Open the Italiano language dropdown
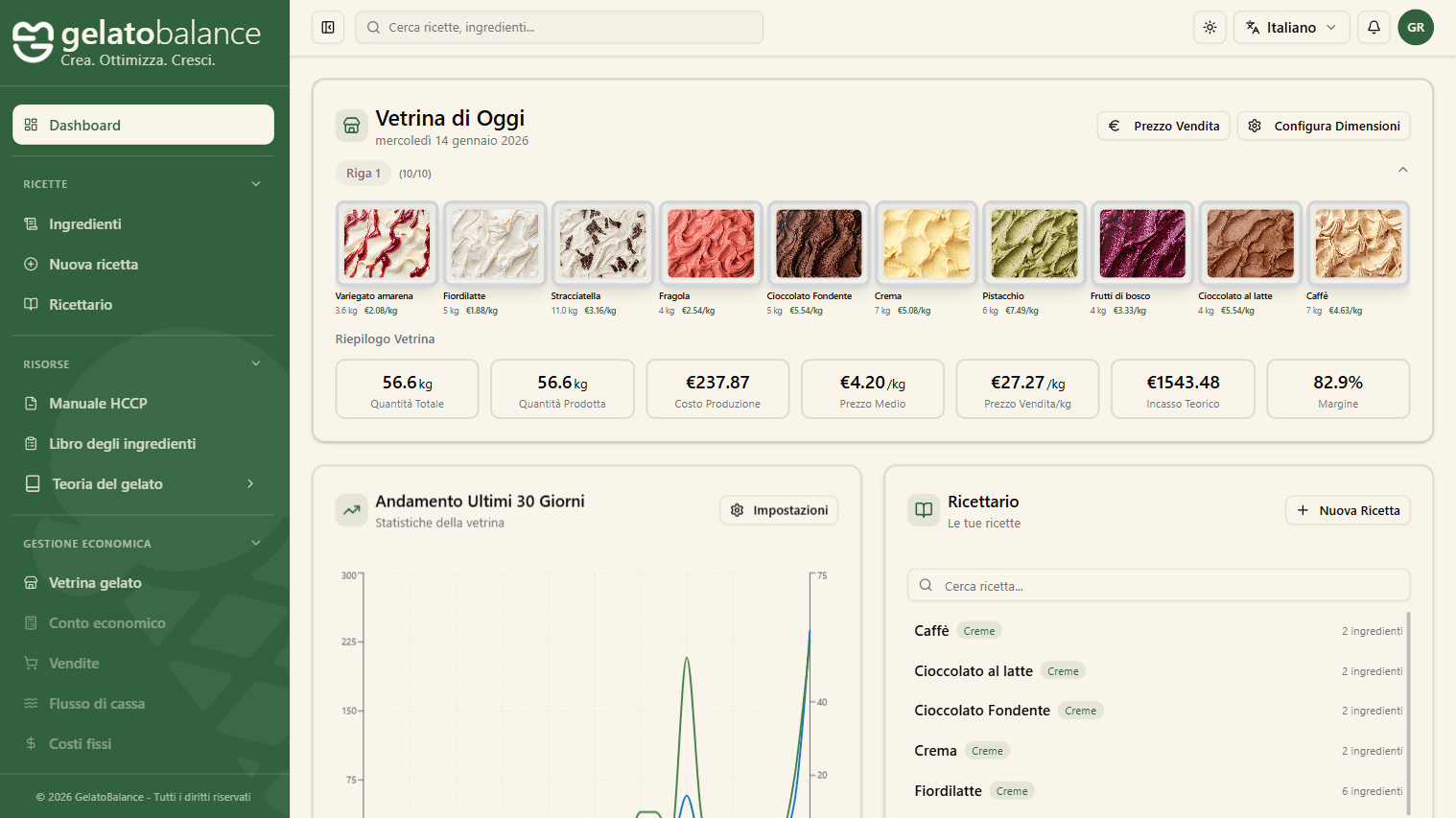The width and height of the screenshot is (1456, 818). (x=1291, y=27)
